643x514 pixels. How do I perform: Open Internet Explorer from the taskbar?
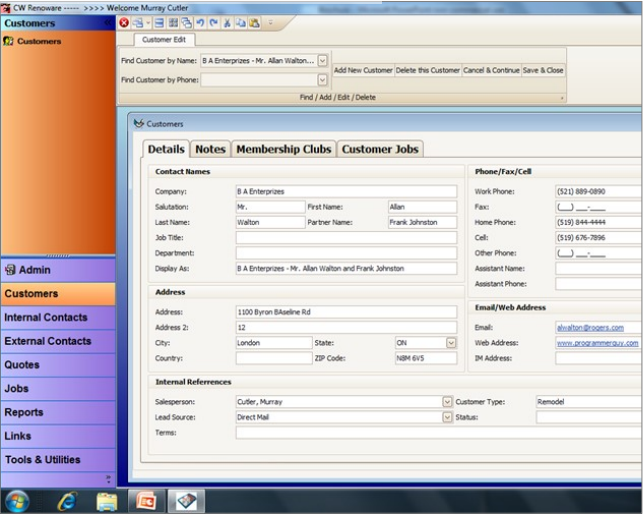point(68,499)
